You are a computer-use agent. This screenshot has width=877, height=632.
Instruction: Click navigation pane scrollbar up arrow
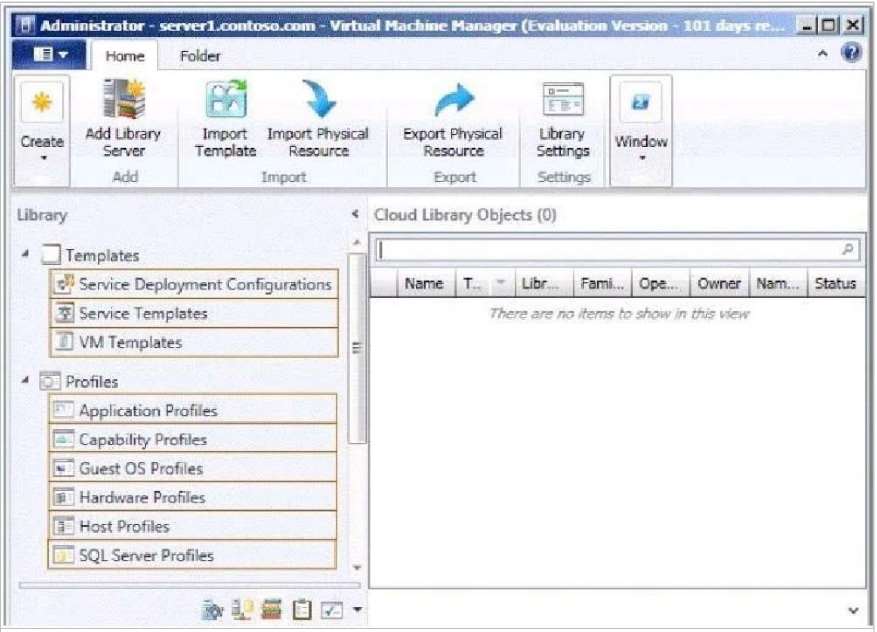pos(357,242)
